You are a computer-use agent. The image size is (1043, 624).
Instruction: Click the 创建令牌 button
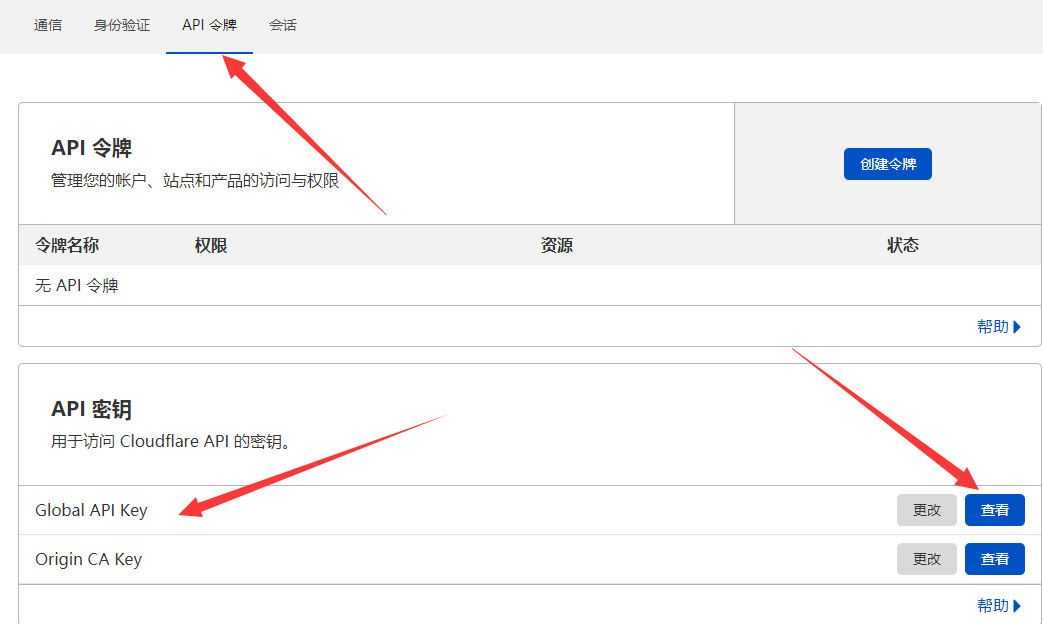(x=887, y=163)
